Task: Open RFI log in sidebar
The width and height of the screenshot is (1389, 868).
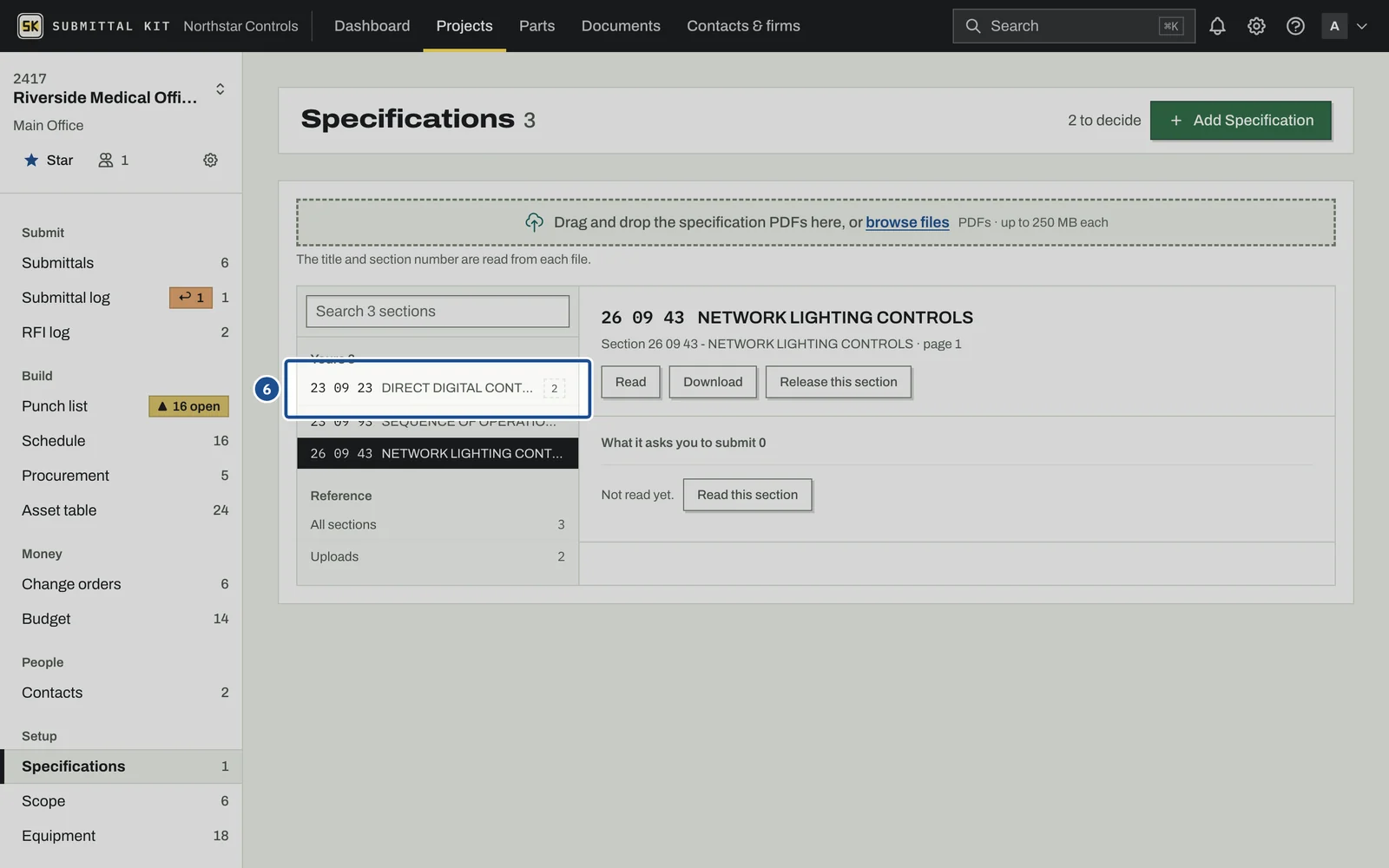Action: pos(122,332)
